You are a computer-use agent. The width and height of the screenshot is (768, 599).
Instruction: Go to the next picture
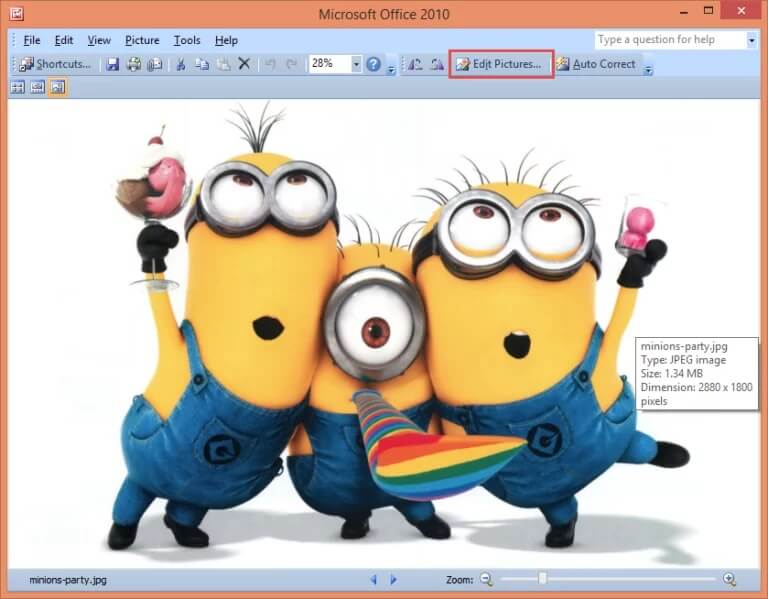[x=393, y=579]
